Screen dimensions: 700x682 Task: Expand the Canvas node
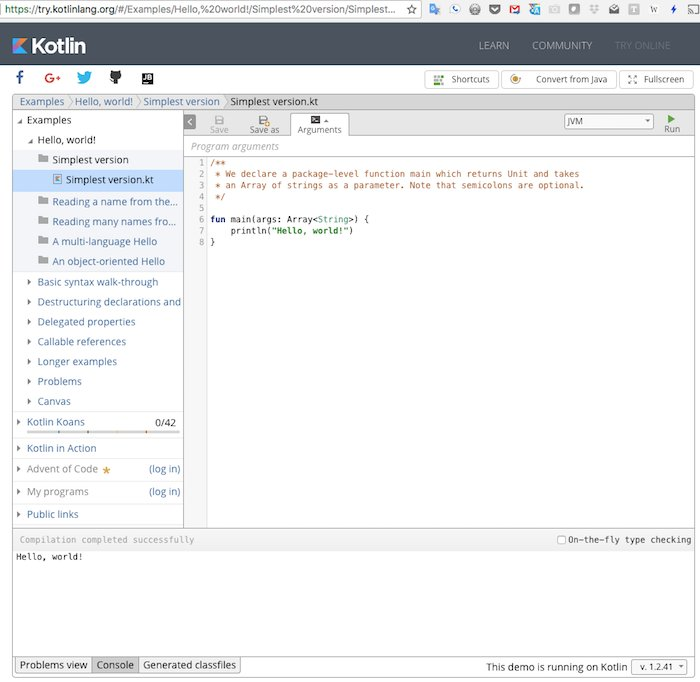(x=29, y=401)
